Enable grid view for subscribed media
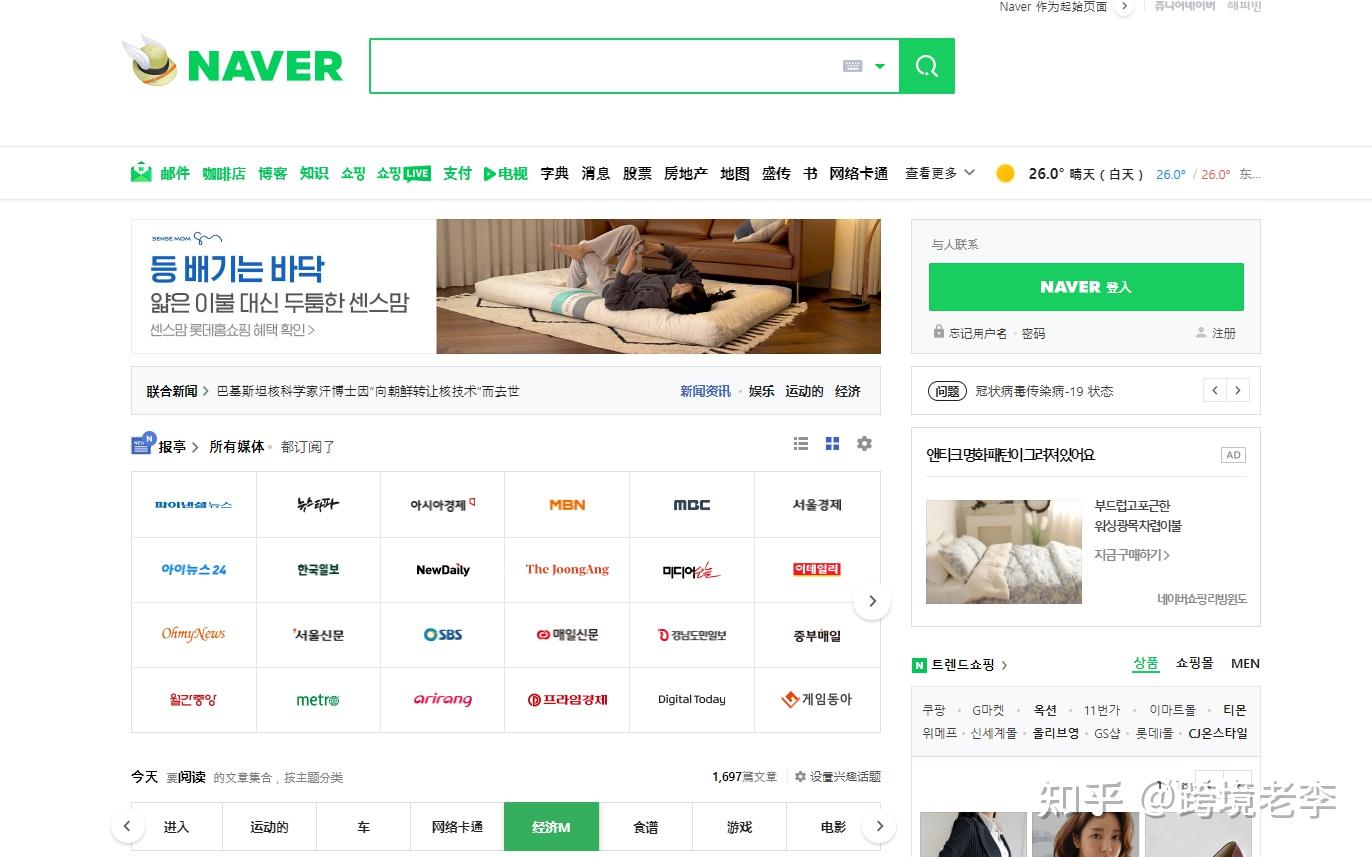 (x=832, y=443)
